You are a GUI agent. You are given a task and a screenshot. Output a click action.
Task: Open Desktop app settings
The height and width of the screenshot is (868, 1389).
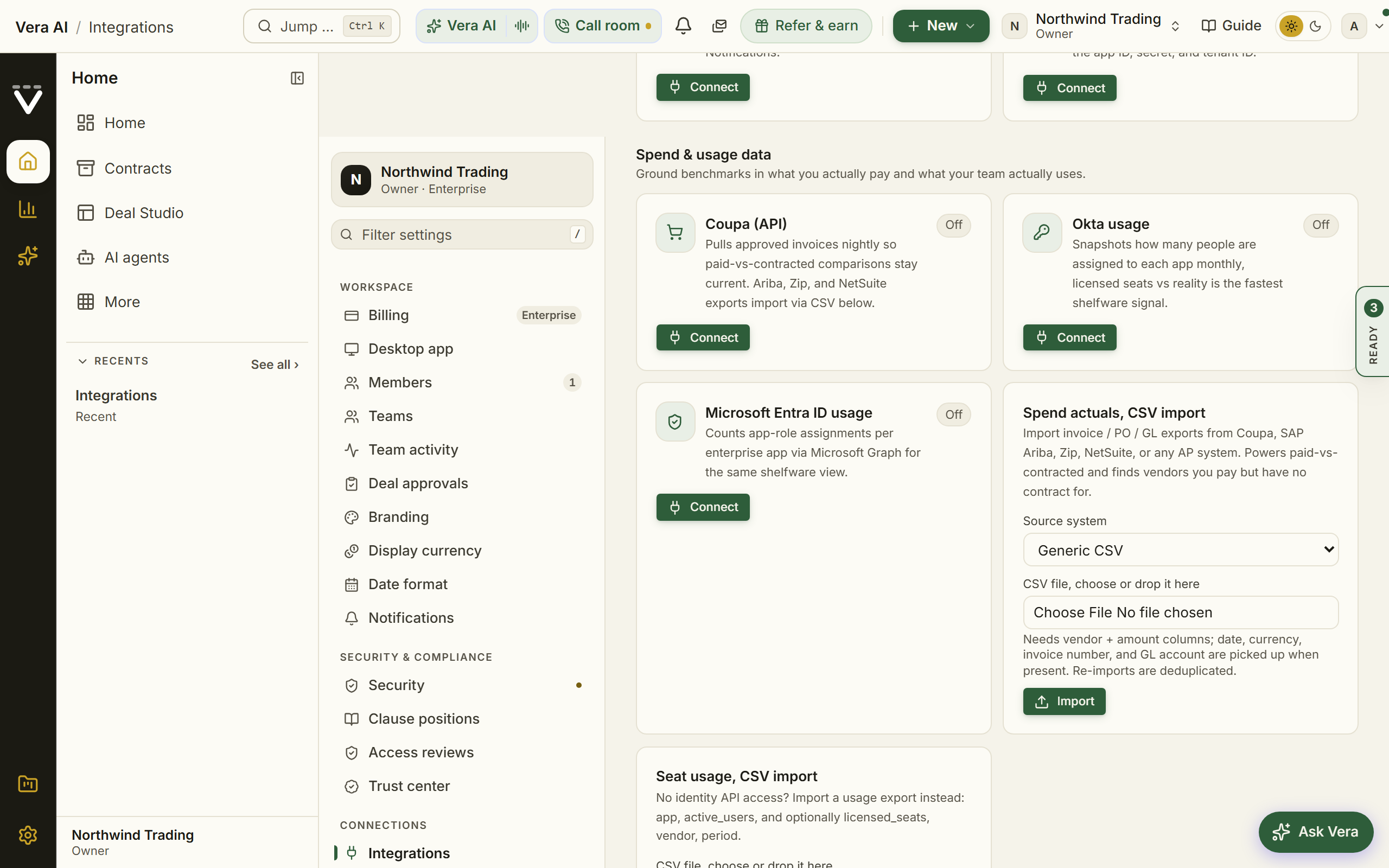coord(462,349)
